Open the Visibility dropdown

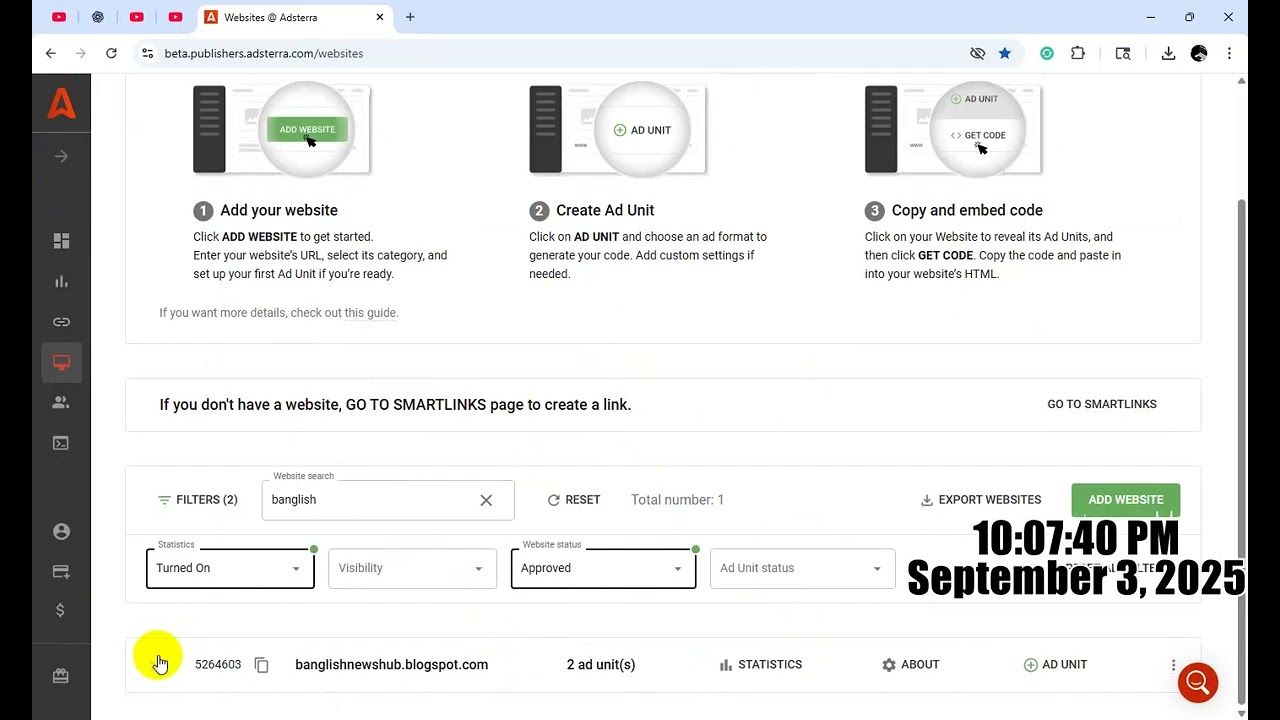coord(412,568)
